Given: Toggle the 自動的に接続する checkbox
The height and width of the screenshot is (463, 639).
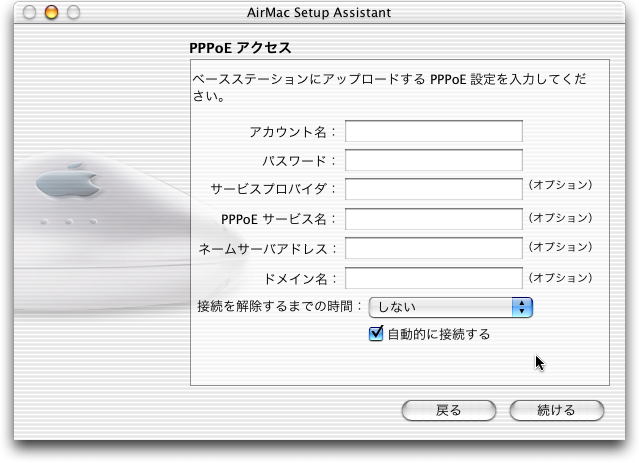Looking at the screenshot, I should tap(376, 333).
